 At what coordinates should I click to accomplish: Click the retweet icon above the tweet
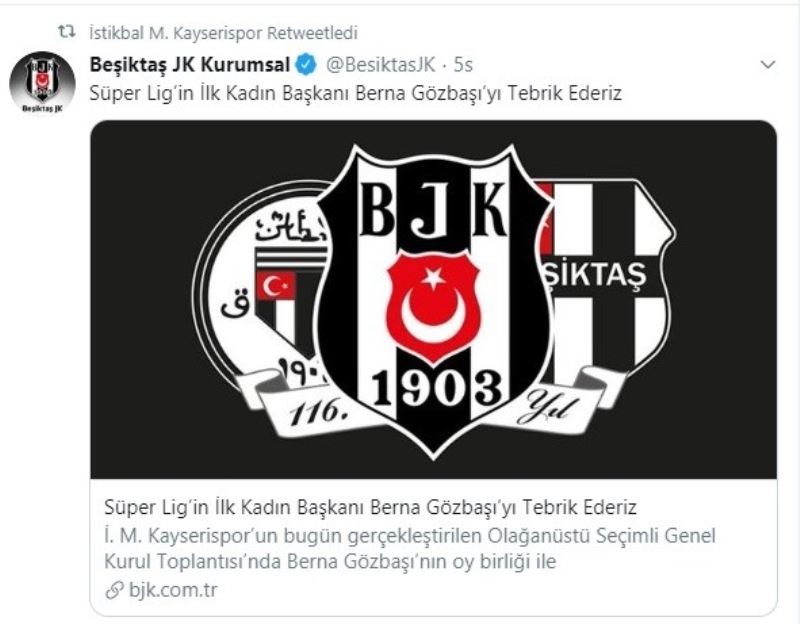pyautogui.click(x=66, y=33)
